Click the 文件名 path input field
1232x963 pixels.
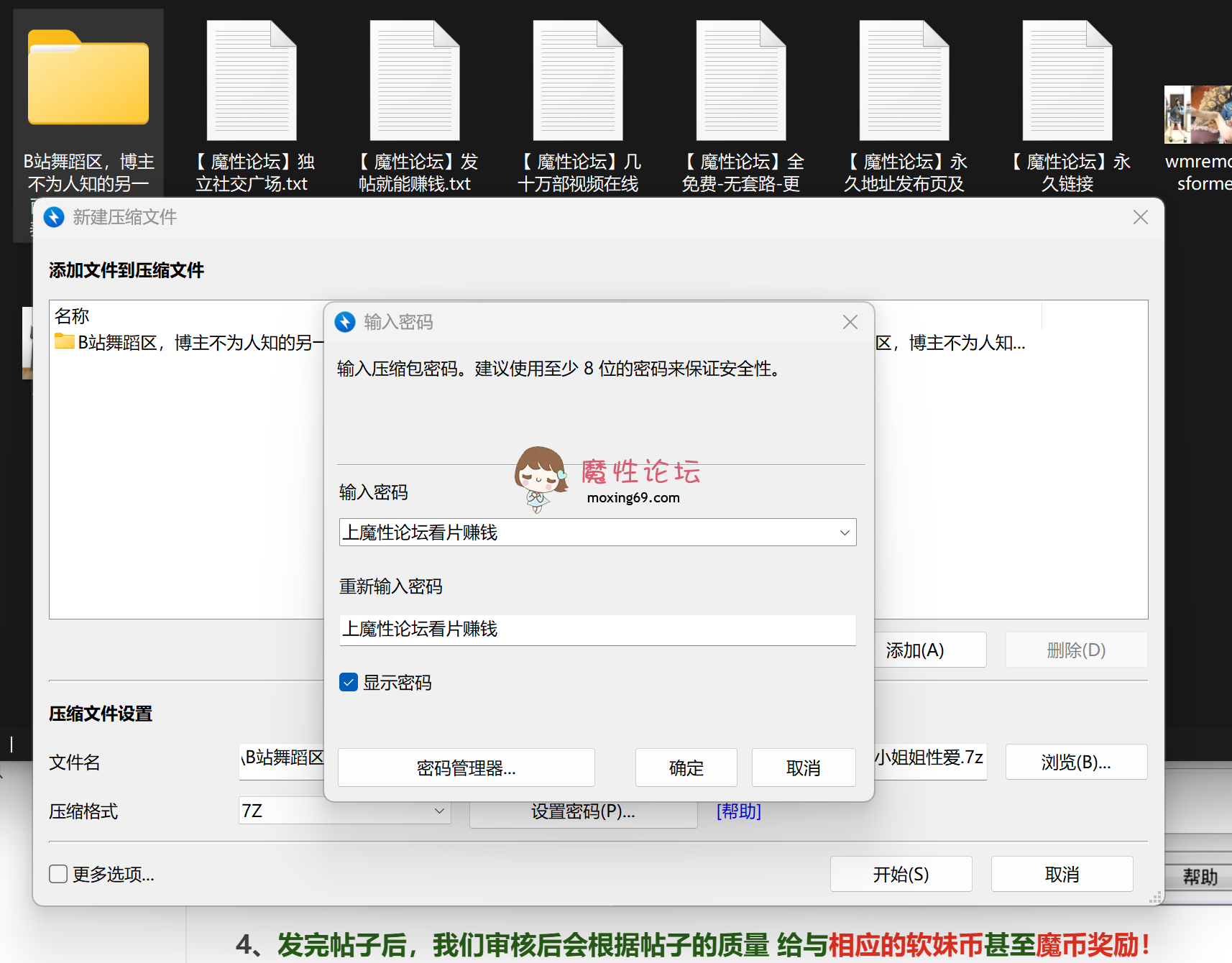coord(612,761)
